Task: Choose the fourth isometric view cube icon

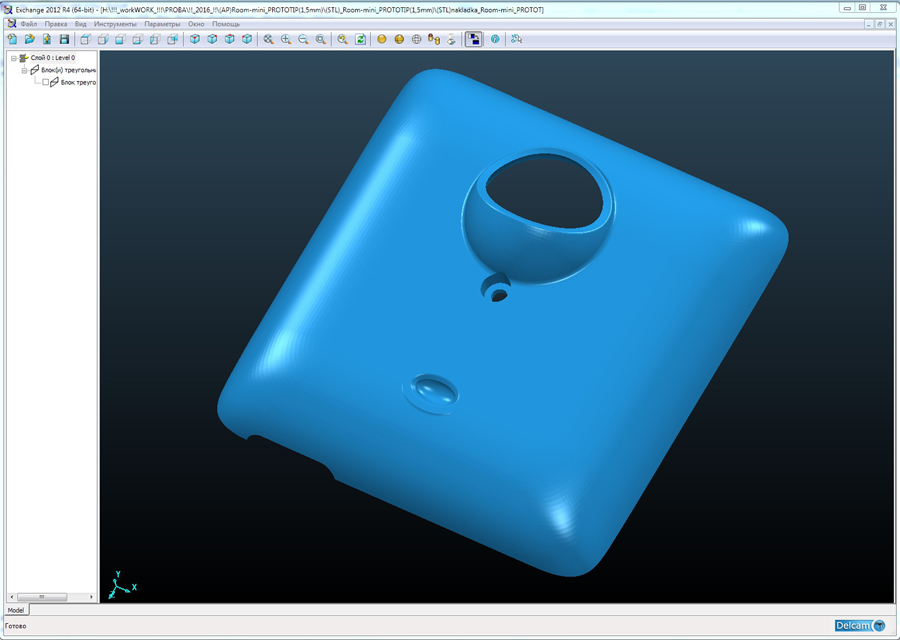Action: 247,39
